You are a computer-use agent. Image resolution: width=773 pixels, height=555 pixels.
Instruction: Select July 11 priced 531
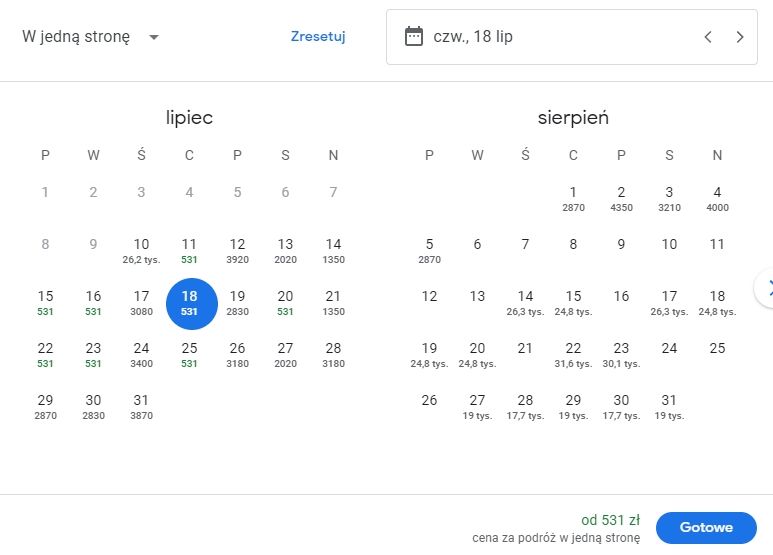point(189,251)
